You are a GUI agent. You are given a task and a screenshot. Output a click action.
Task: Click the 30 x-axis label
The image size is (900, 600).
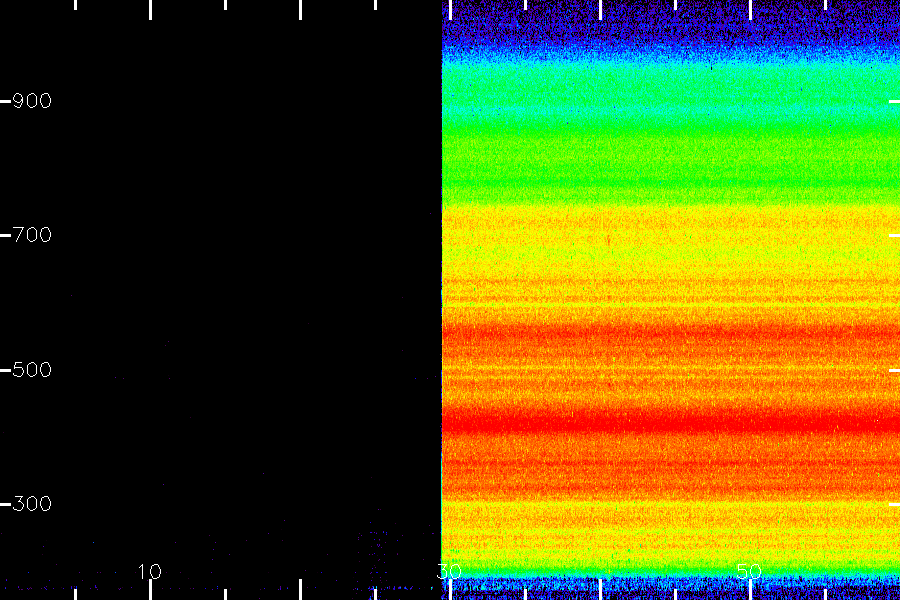coord(449,571)
